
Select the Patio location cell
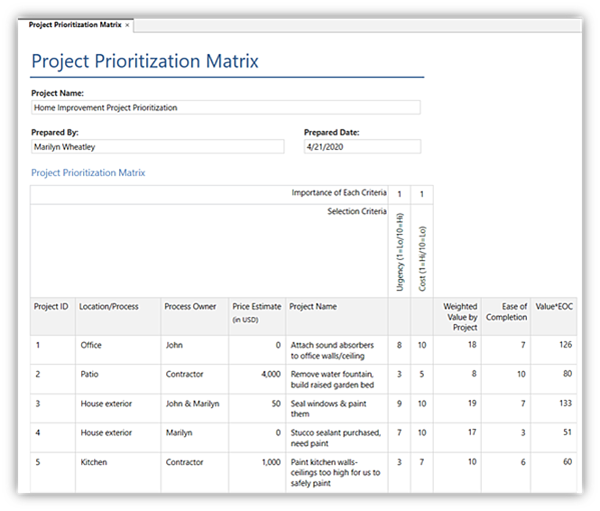[118, 379]
